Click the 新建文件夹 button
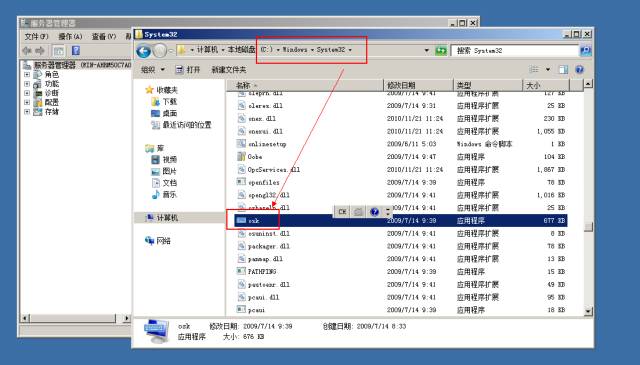This screenshot has width=640, height=365. point(229,70)
